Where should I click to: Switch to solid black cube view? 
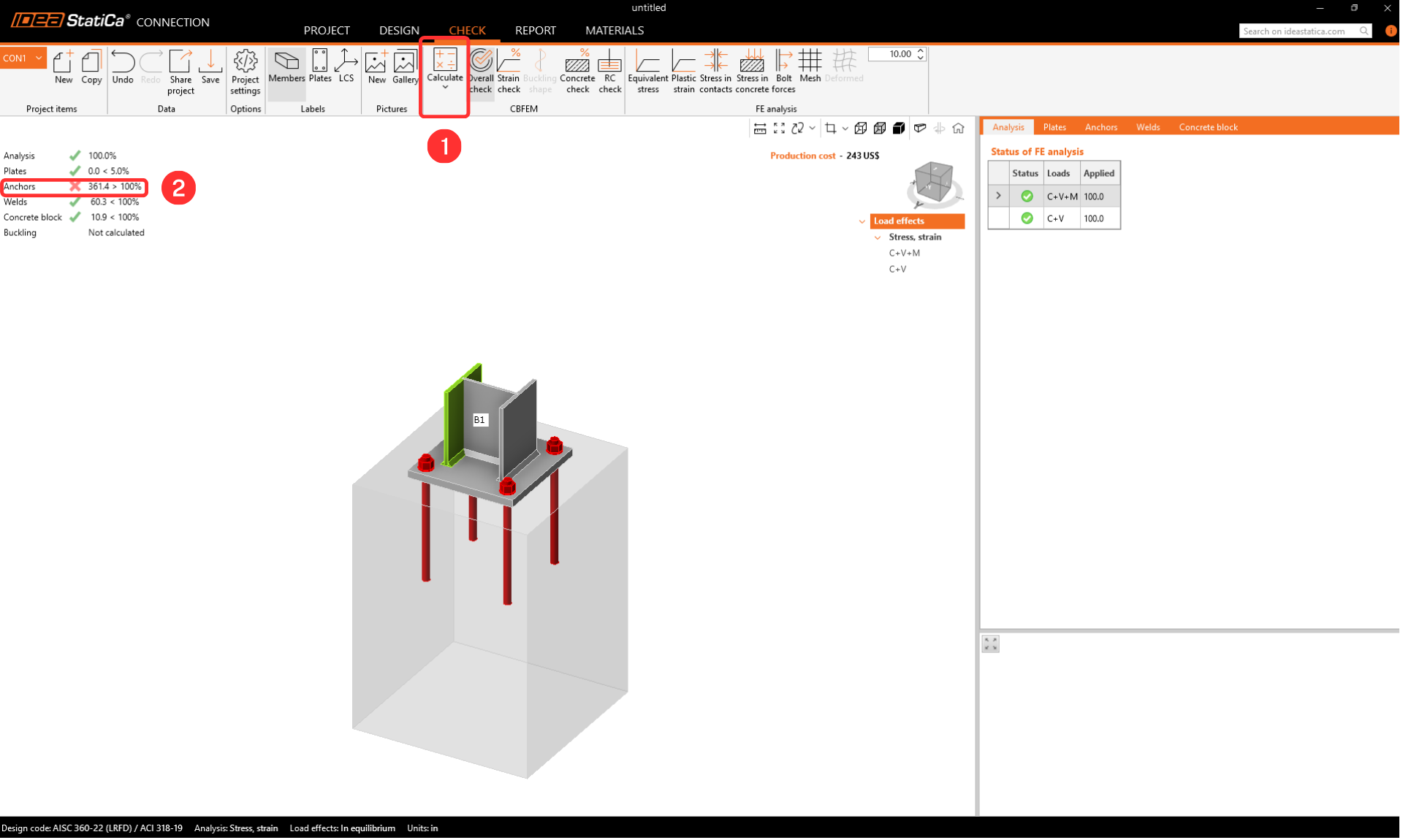pos(899,129)
